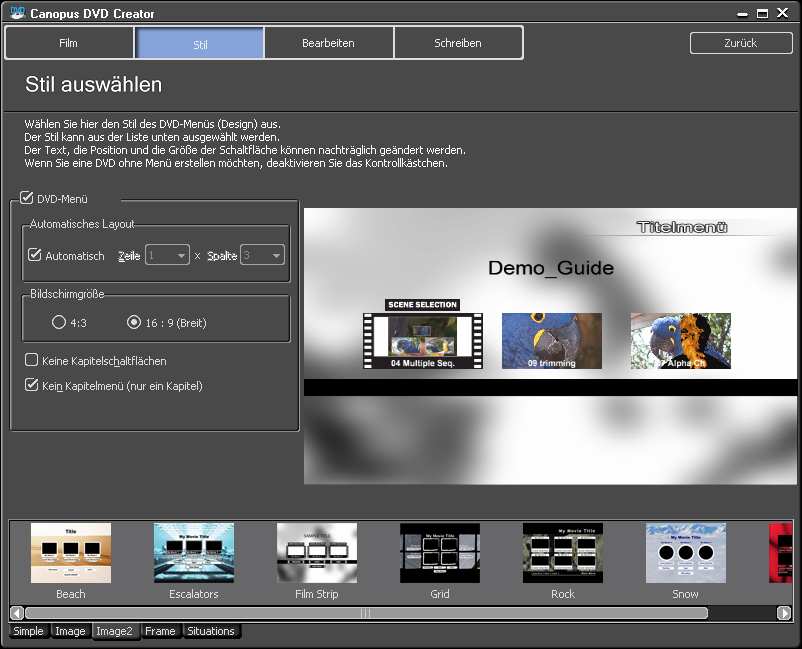Open the Spalte dropdown
The width and height of the screenshot is (802, 649).
262,256
